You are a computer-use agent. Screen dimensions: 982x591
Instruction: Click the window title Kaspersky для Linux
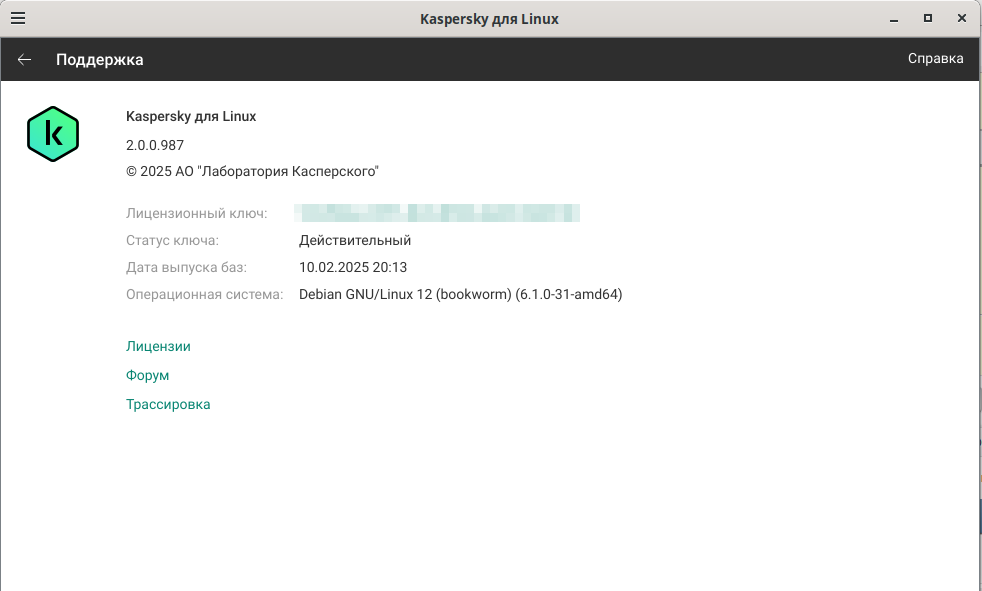pos(489,19)
